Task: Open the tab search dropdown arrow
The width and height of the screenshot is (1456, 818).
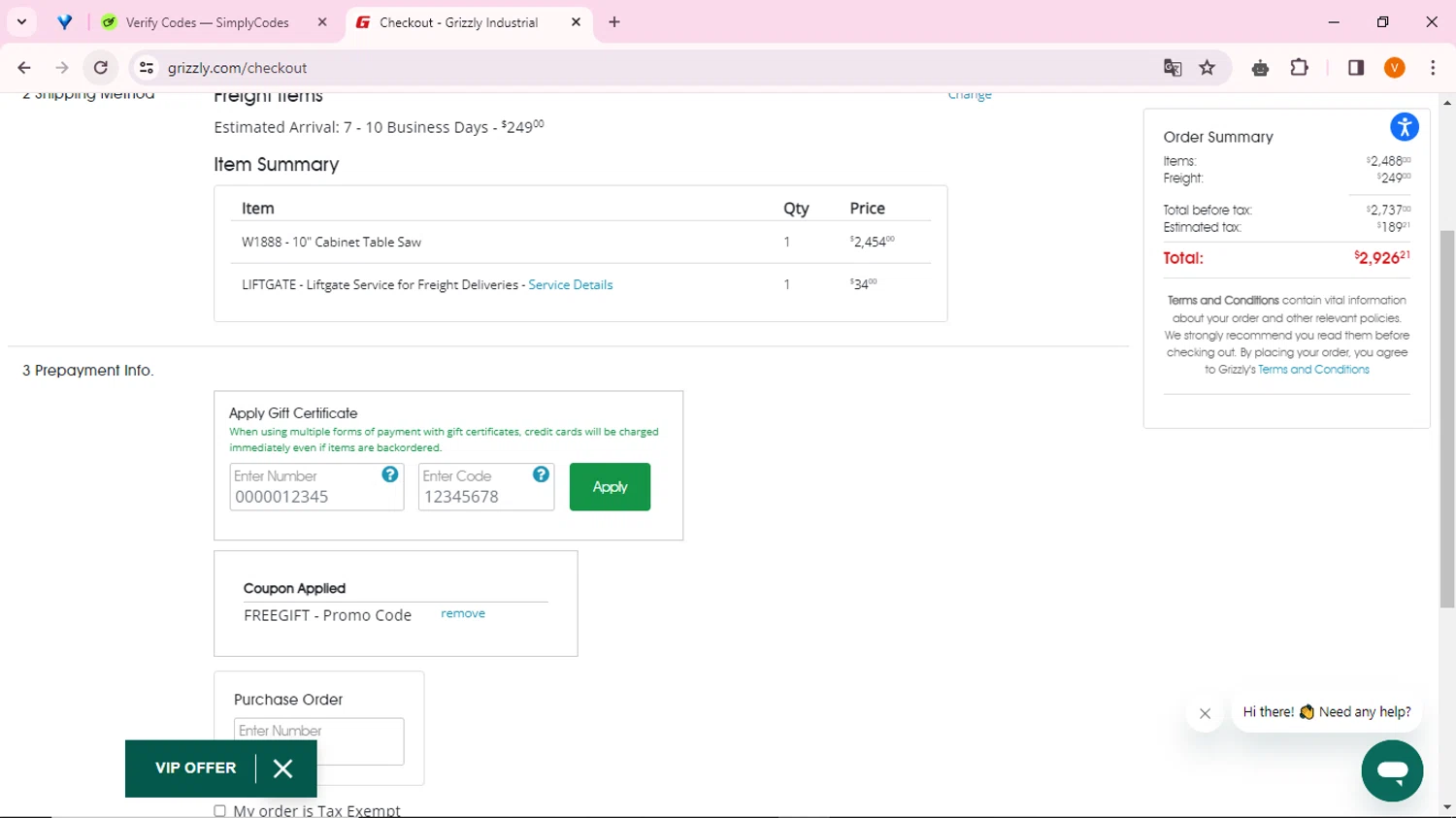Action: point(21,21)
